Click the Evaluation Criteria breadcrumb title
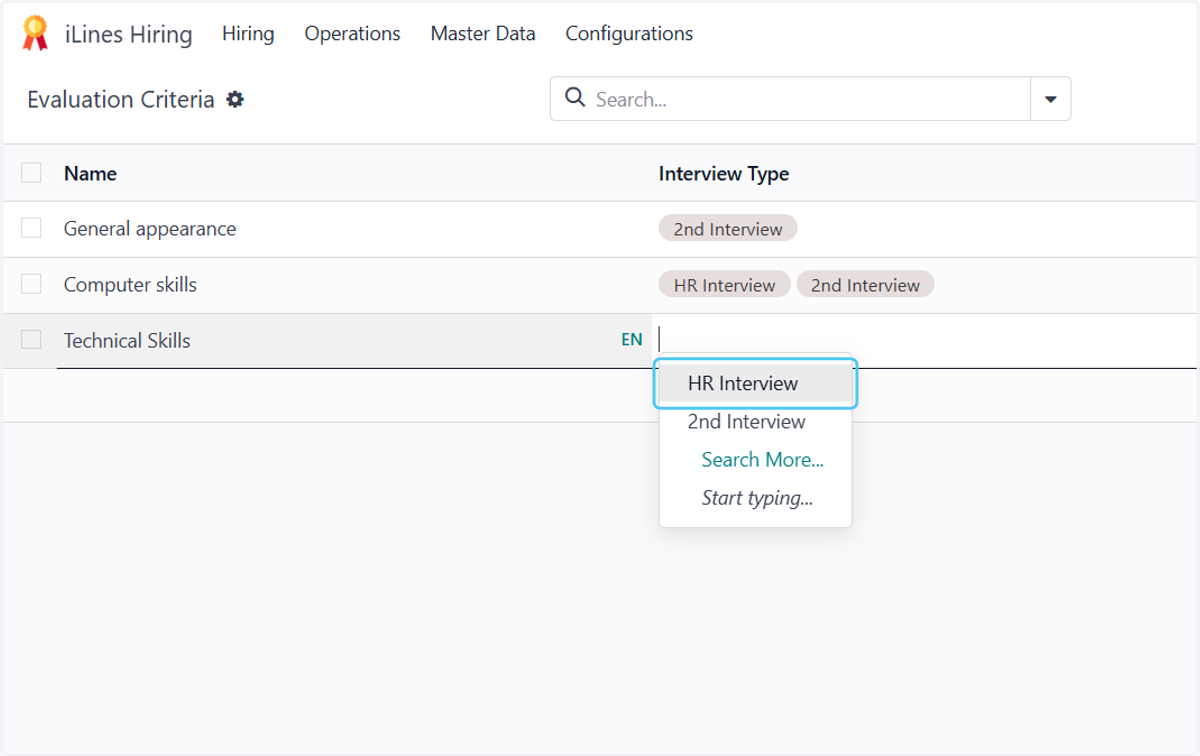This screenshot has width=1200, height=756. coord(120,99)
